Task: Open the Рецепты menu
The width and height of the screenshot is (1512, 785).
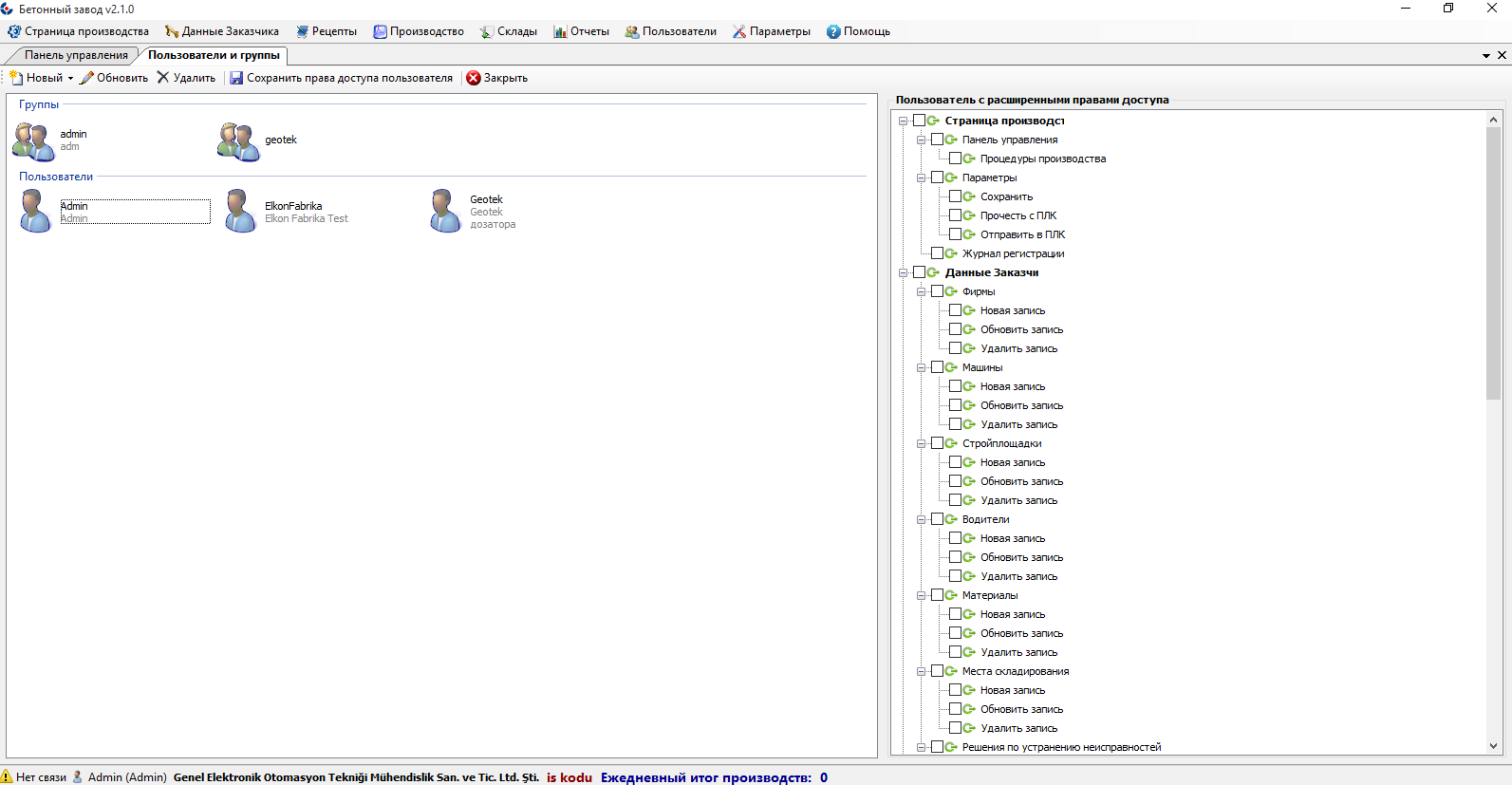Action: coord(327,31)
